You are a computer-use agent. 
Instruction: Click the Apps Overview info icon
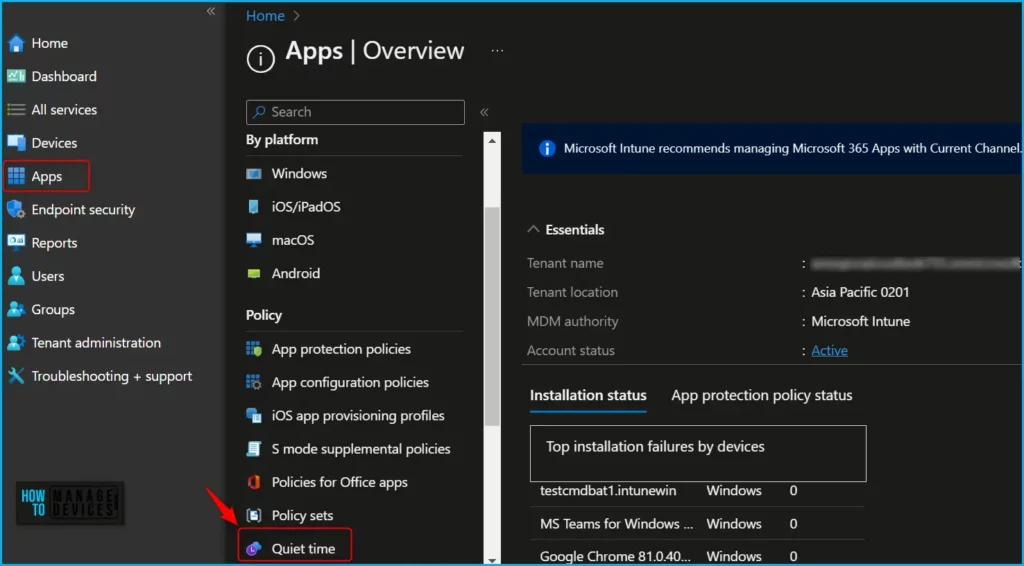click(261, 59)
